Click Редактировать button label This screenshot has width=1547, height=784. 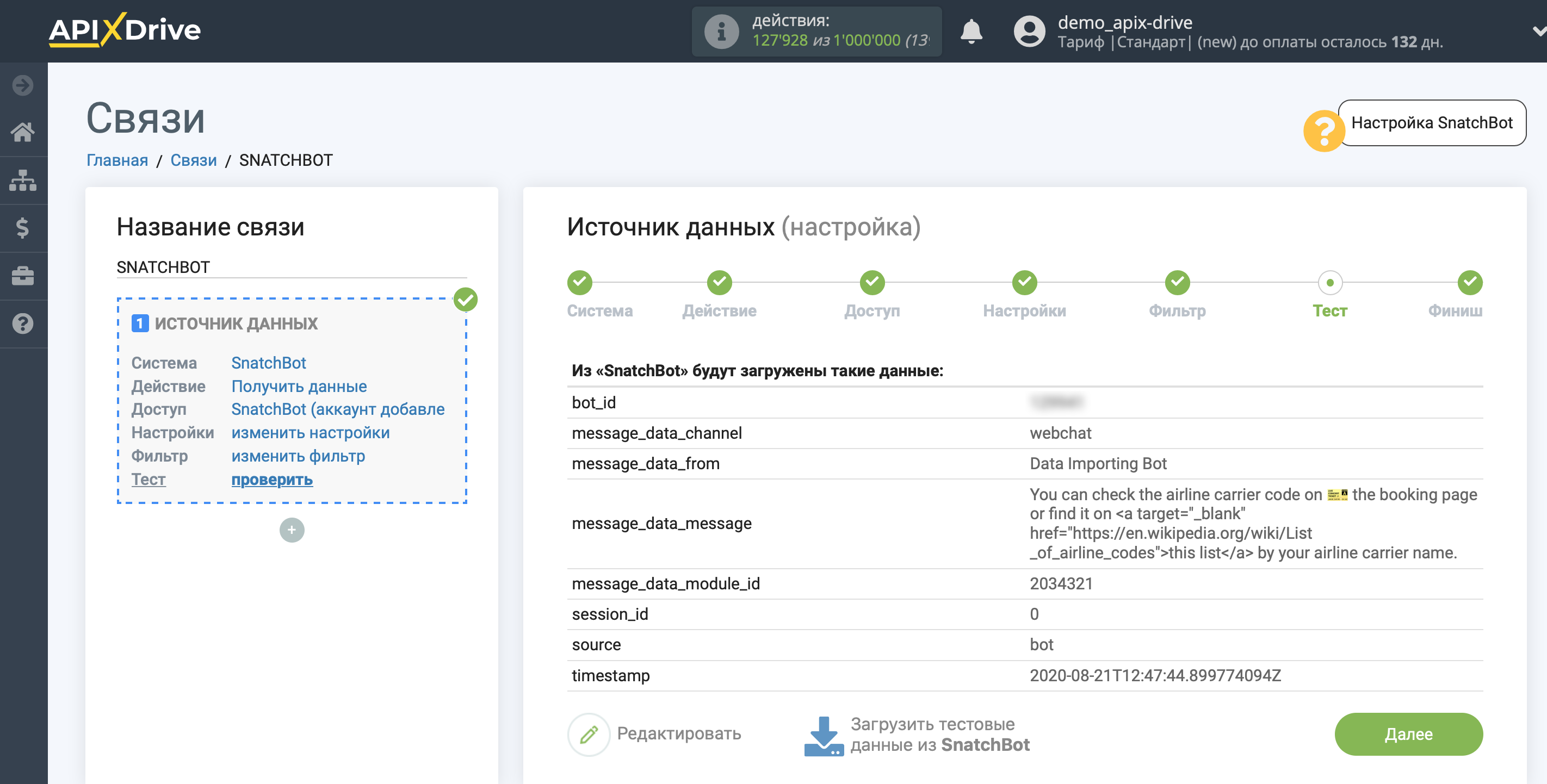pyautogui.click(x=679, y=733)
